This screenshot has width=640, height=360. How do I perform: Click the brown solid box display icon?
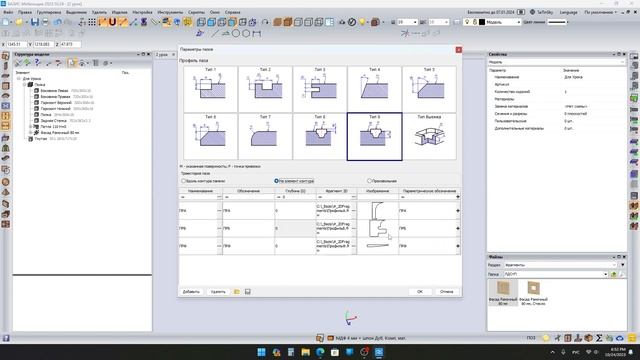click(278, 22)
